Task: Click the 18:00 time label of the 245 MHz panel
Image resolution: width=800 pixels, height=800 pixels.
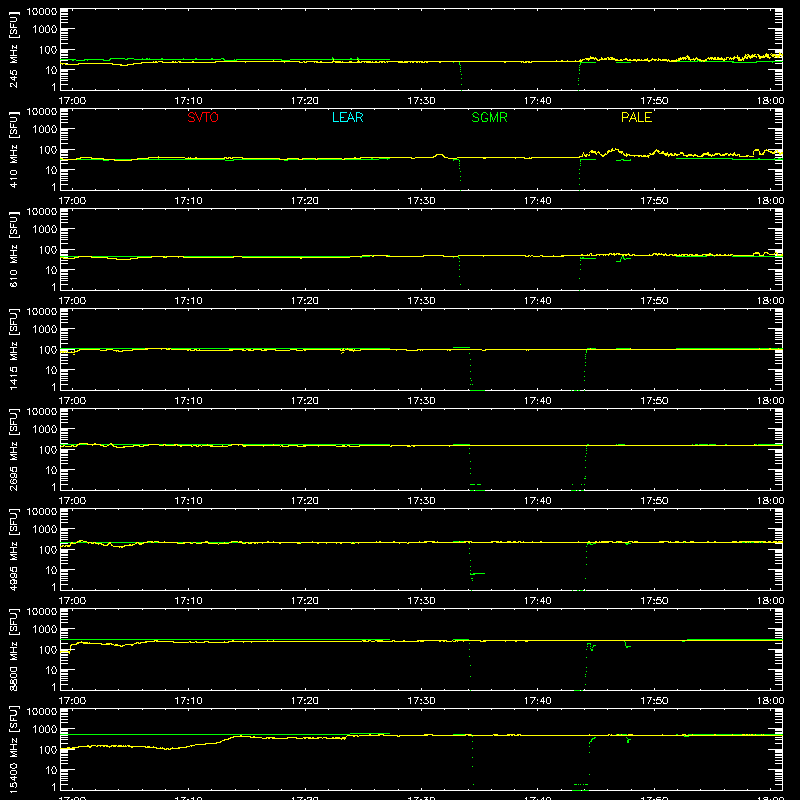Action: [770, 101]
